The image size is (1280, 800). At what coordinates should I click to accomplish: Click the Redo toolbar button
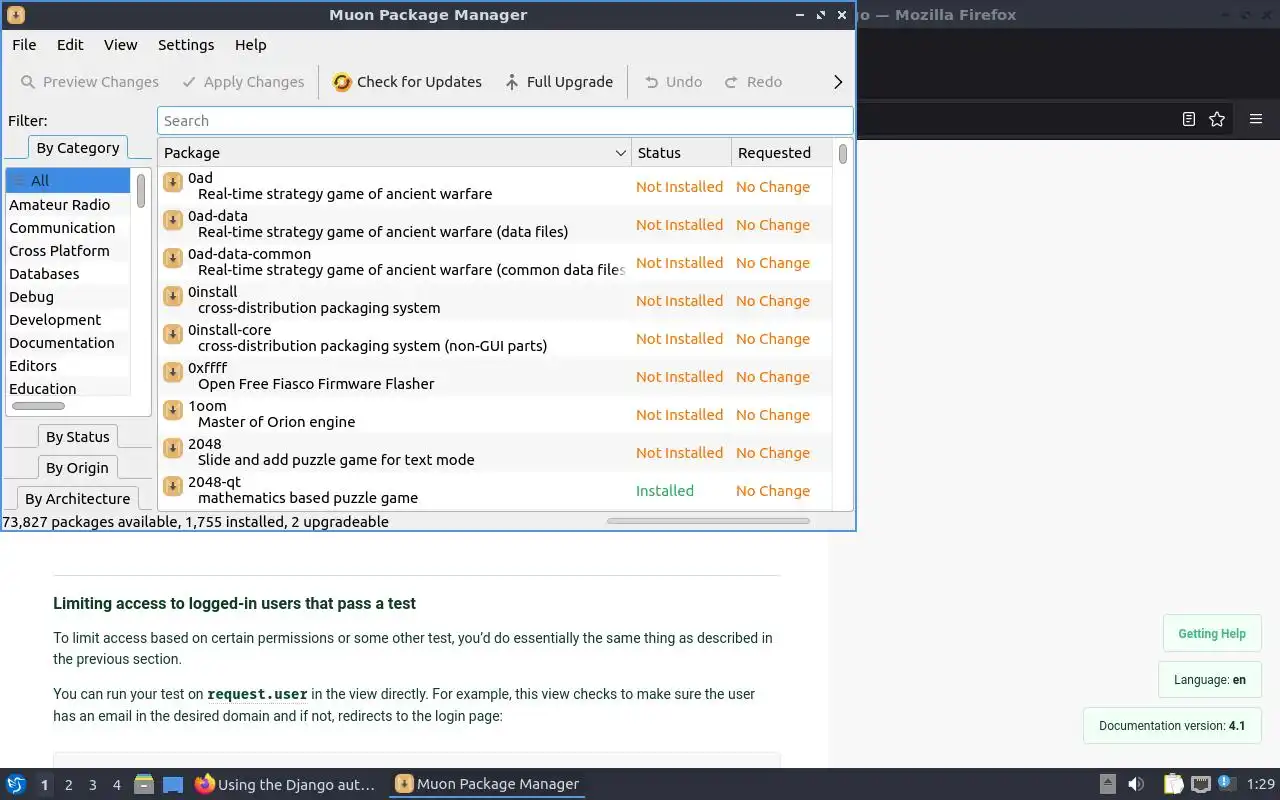753,82
